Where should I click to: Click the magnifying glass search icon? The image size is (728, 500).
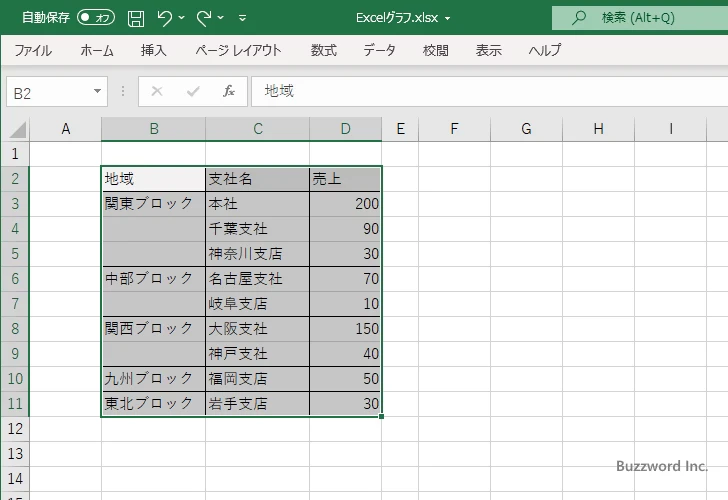(578, 18)
